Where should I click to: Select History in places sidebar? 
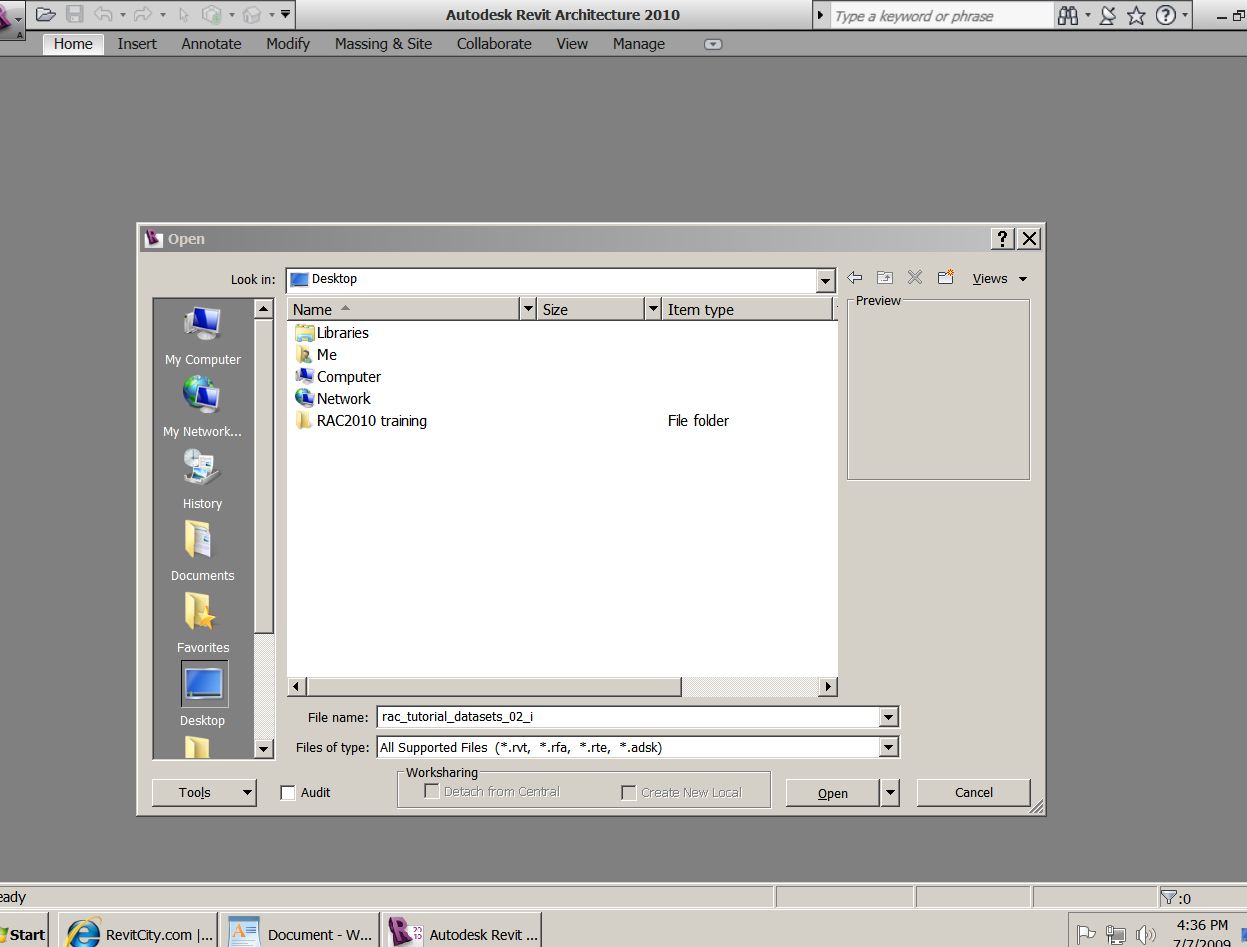tap(203, 480)
